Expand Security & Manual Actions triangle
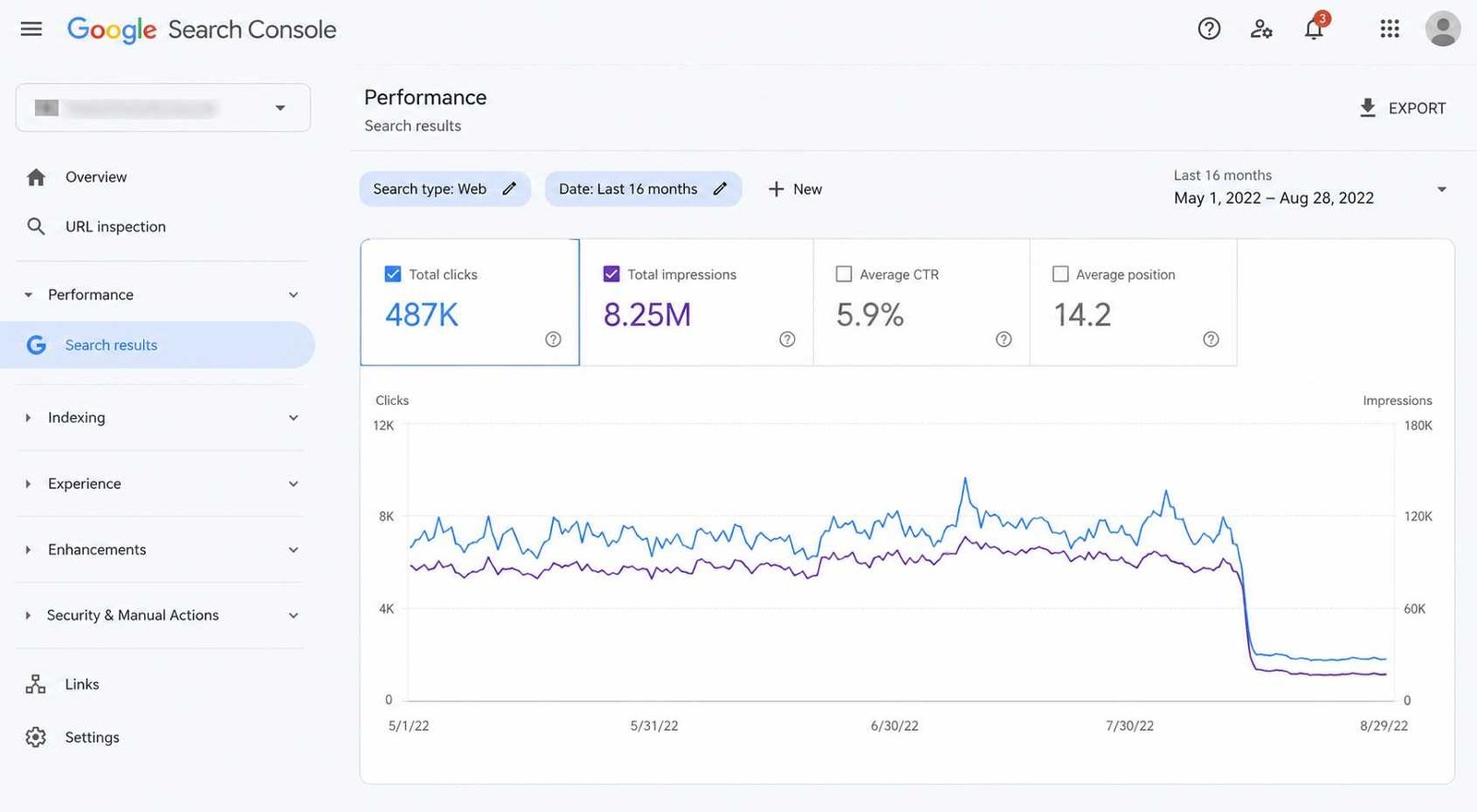The height and width of the screenshot is (812, 1477). 28,615
